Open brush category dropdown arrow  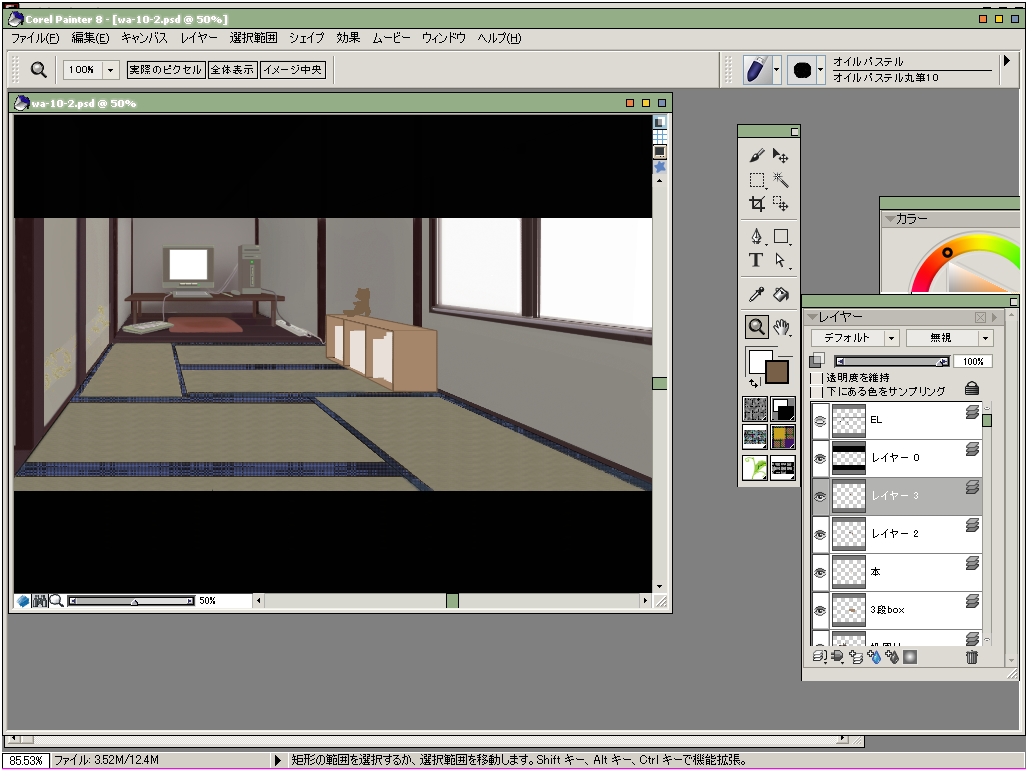click(x=777, y=70)
